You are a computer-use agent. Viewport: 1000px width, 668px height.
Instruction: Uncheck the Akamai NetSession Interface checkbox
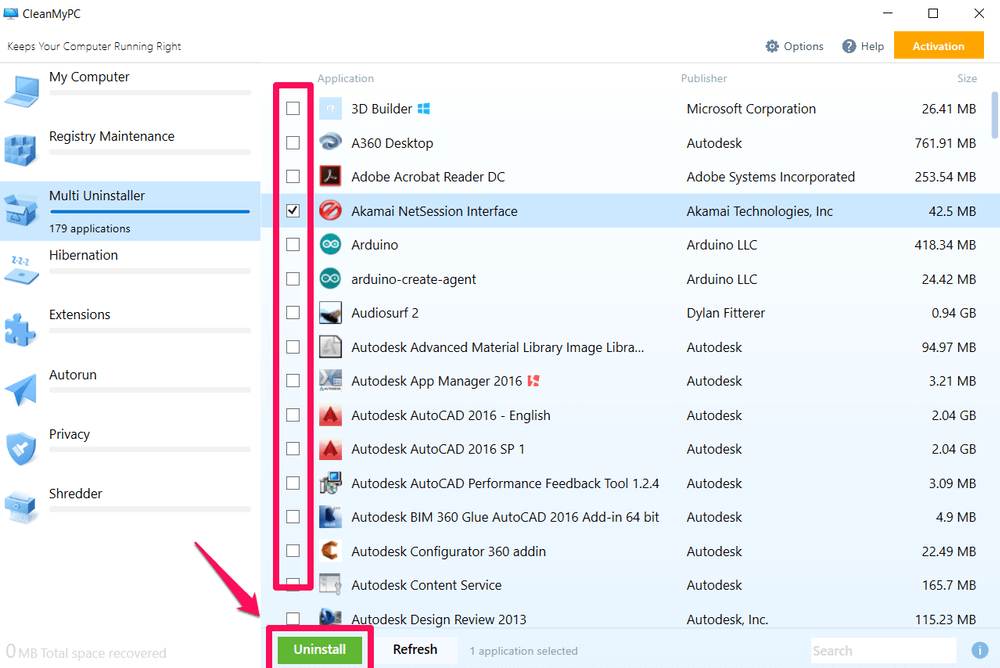pos(293,211)
